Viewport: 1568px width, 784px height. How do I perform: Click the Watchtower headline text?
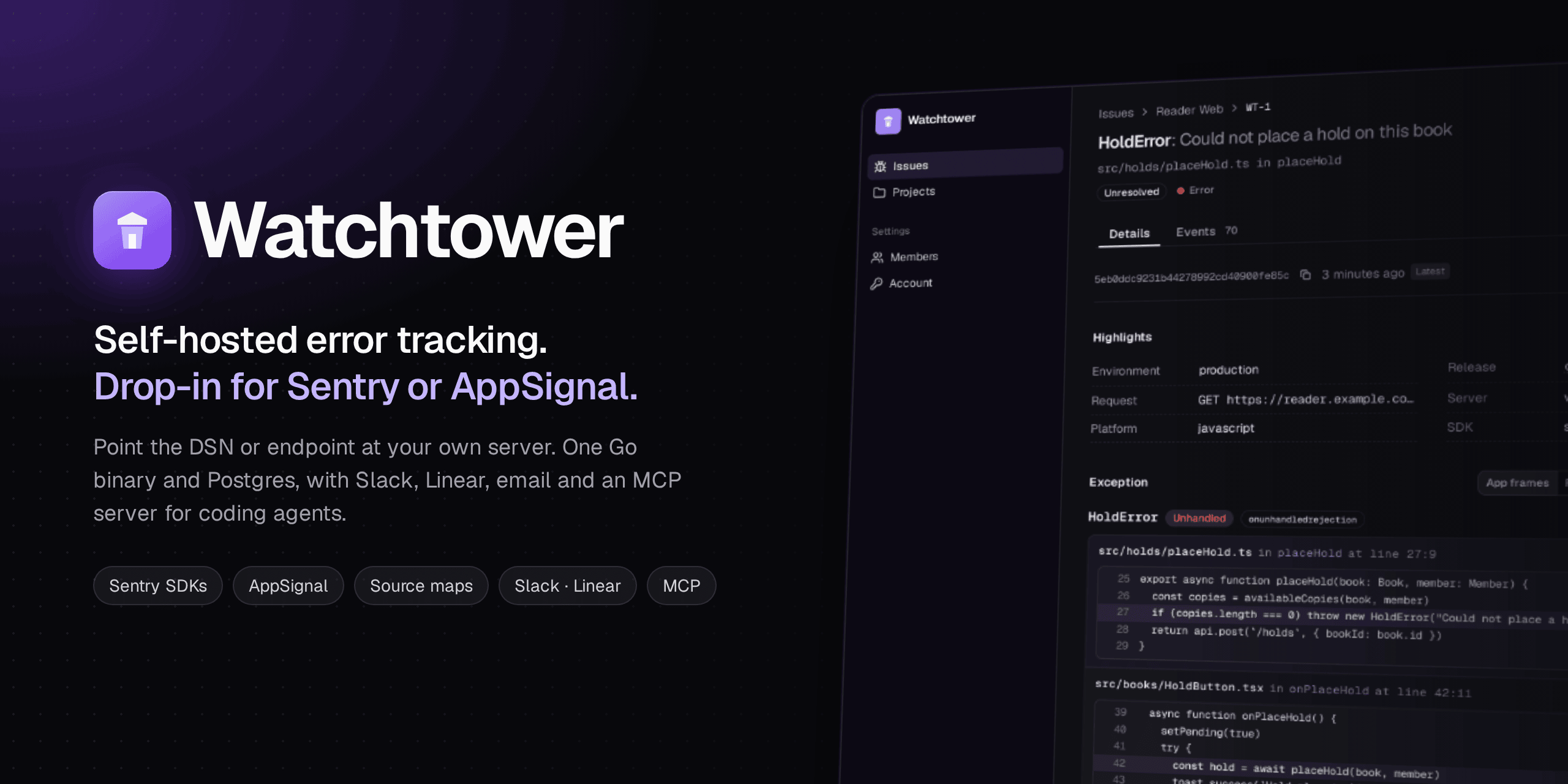click(409, 230)
